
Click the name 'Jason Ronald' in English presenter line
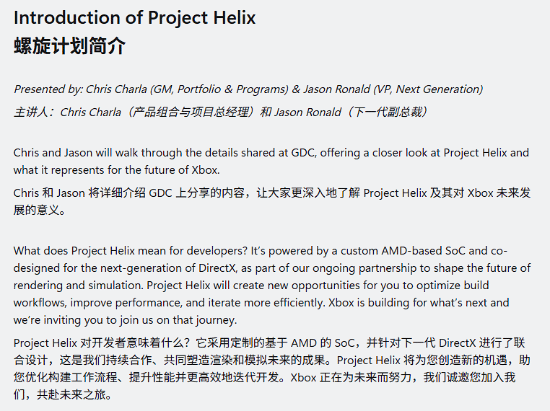tap(337, 89)
